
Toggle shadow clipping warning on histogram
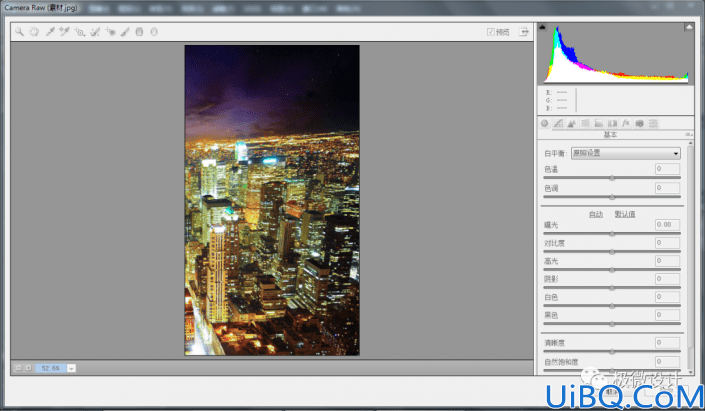[x=542, y=27]
